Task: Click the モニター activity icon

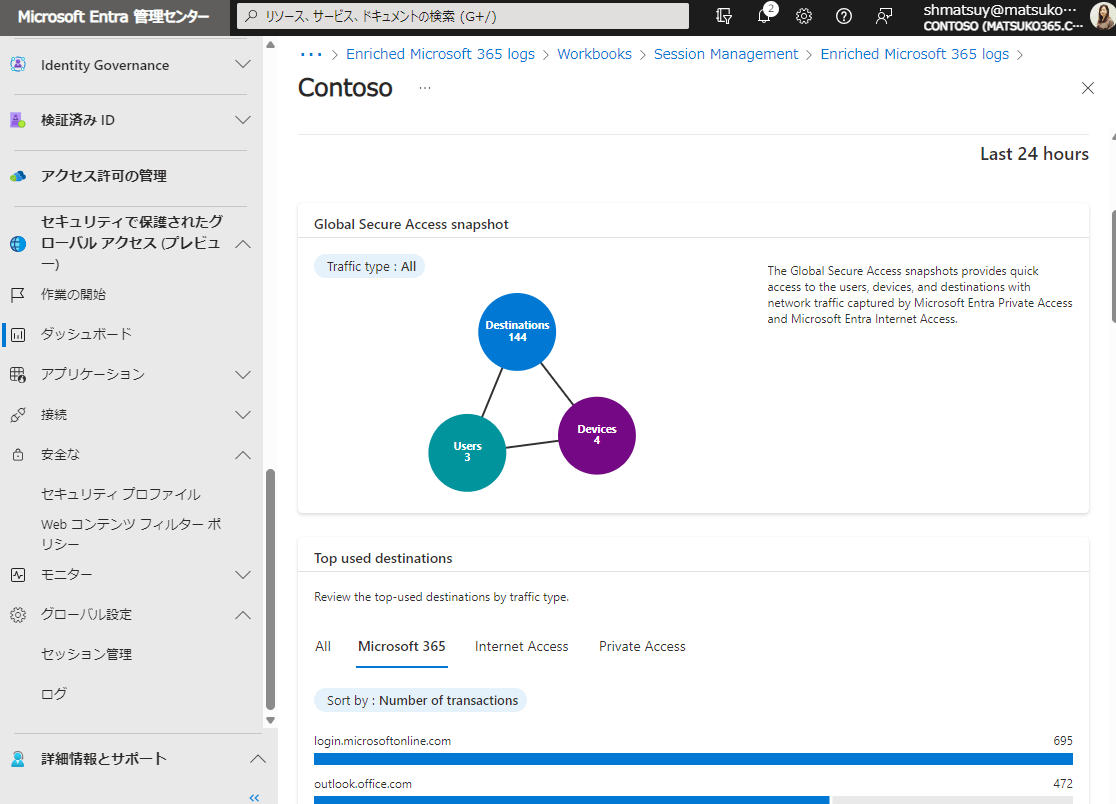Action: tap(19, 575)
